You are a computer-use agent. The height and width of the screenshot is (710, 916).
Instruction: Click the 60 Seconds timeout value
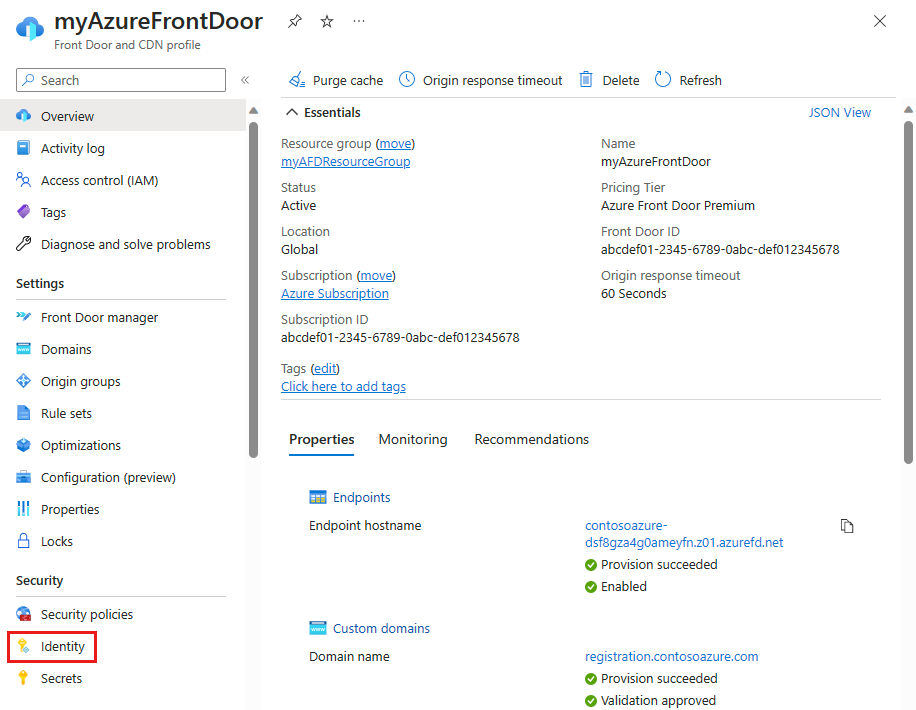634,294
